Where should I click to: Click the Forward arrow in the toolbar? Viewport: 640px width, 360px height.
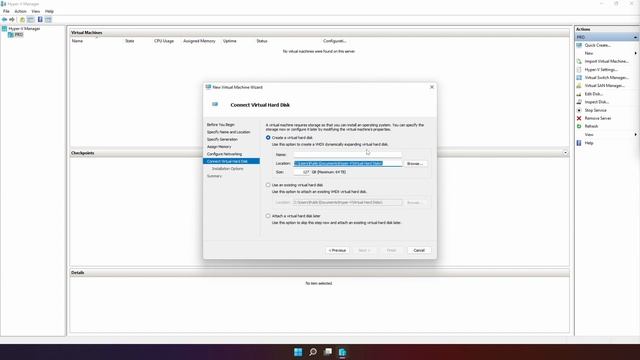pyautogui.click(x=12, y=20)
